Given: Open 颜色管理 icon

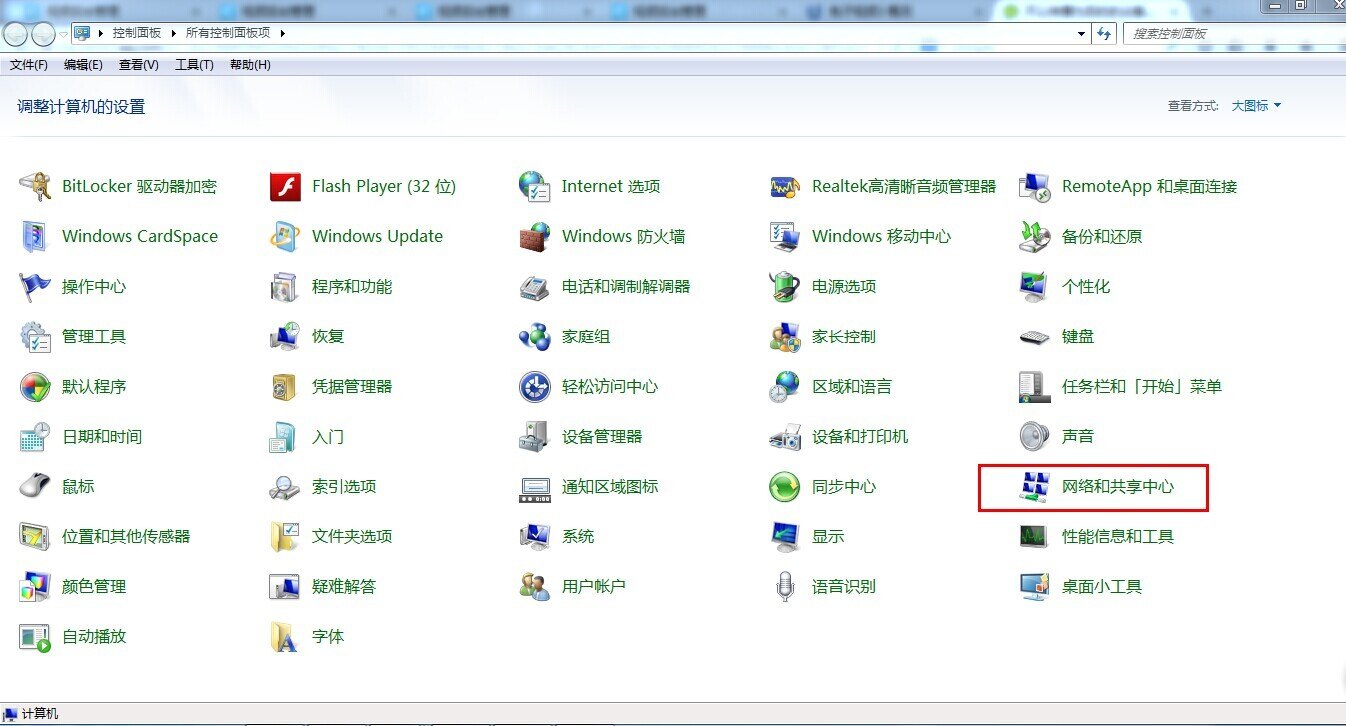Looking at the screenshot, I should [35, 586].
